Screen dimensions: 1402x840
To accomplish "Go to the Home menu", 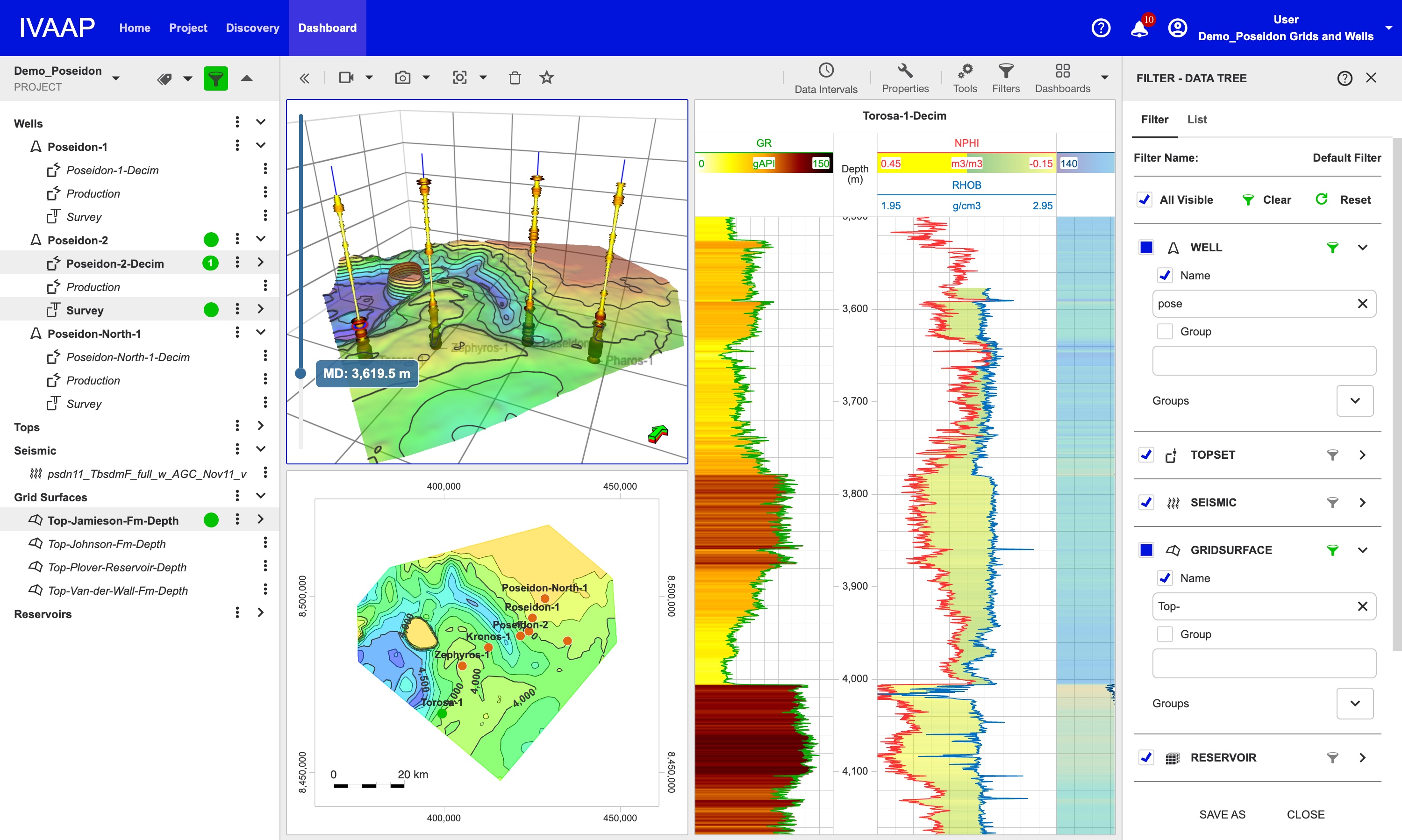I will (x=135, y=28).
